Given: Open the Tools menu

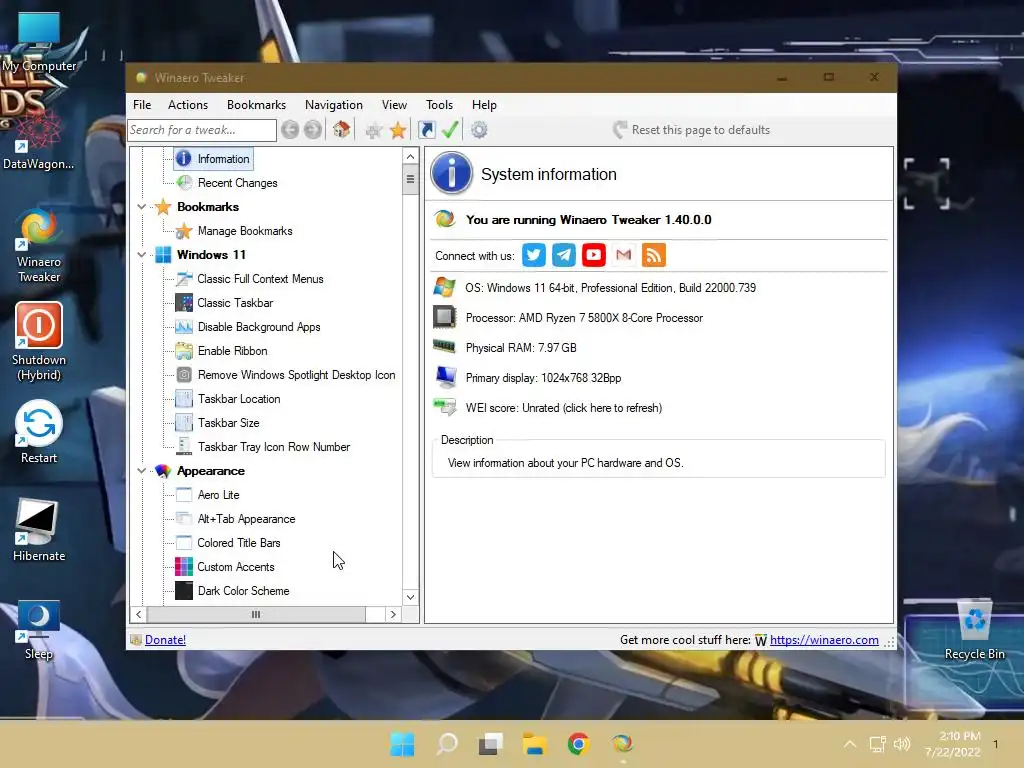Looking at the screenshot, I should tap(440, 104).
